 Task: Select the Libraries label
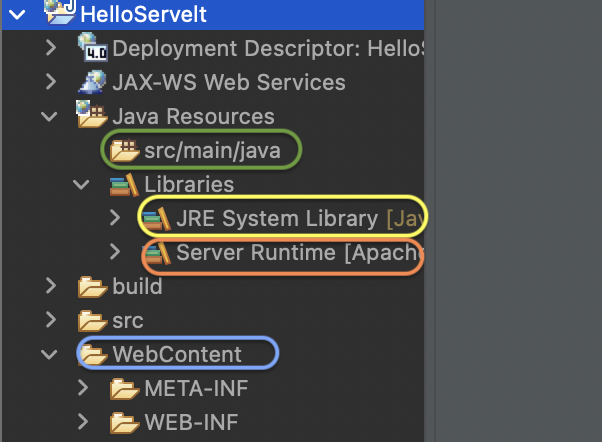(x=189, y=184)
